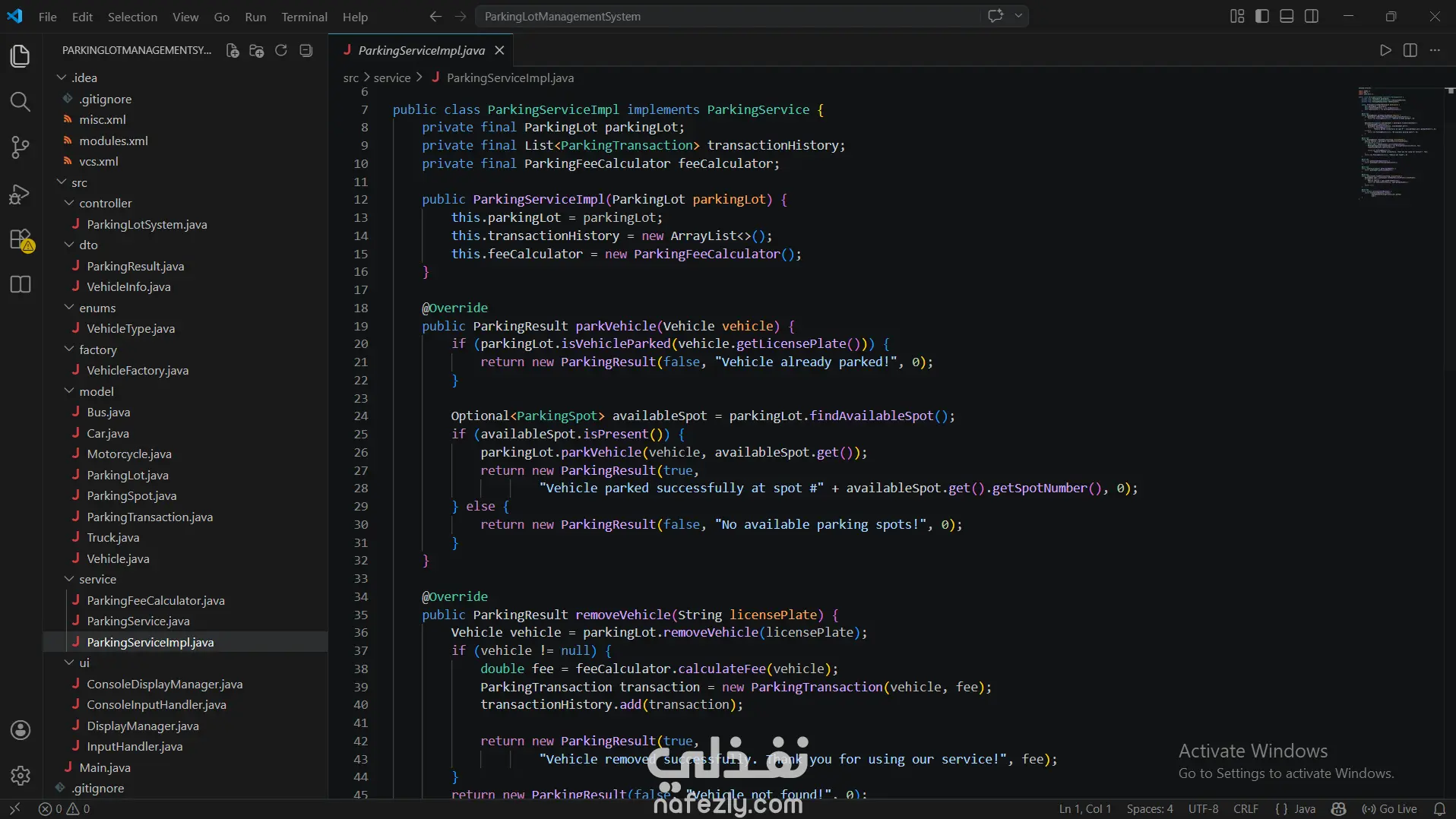Open notifications bell in status bar
This screenshot has height=819, width=1456.
pos(1439,809)
